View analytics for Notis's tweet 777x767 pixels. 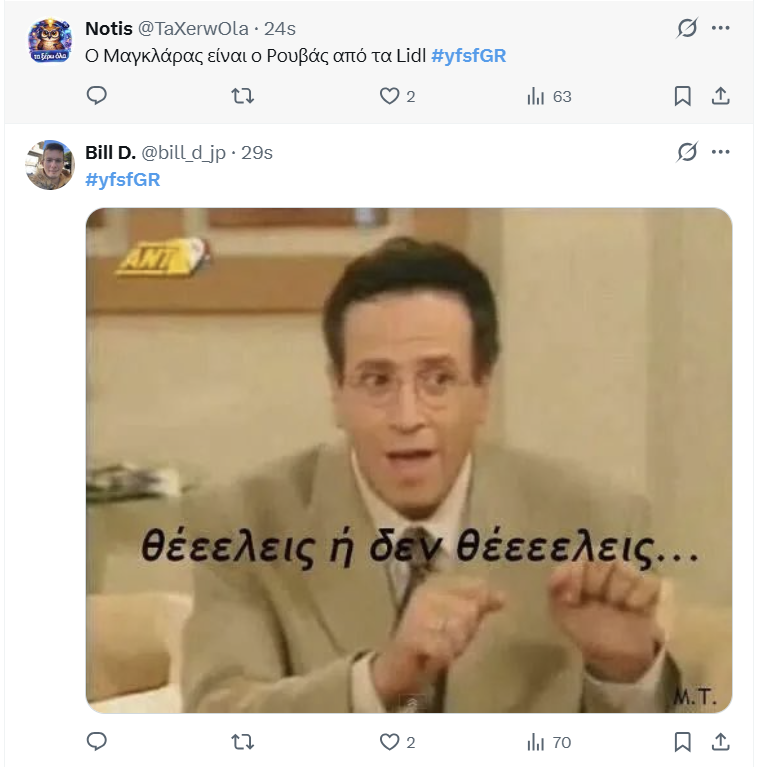click(x=536, y=96)
